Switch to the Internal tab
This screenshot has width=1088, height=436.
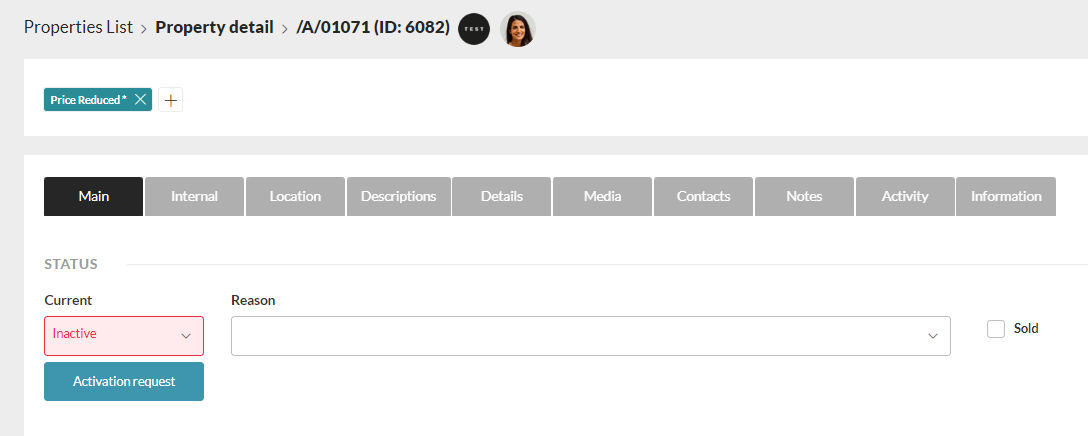195,196
